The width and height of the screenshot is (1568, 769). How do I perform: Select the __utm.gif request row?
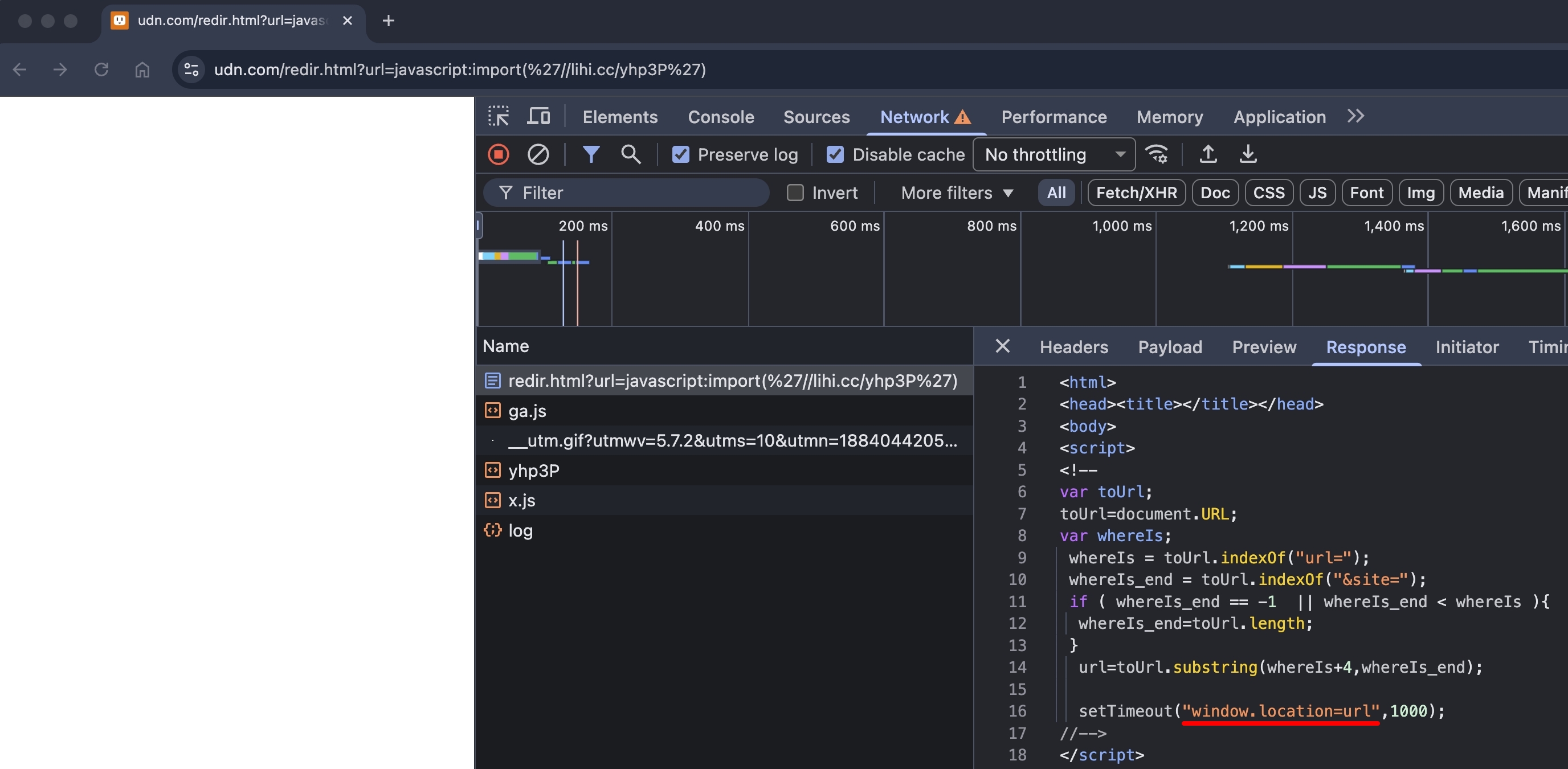pos(724,440)
